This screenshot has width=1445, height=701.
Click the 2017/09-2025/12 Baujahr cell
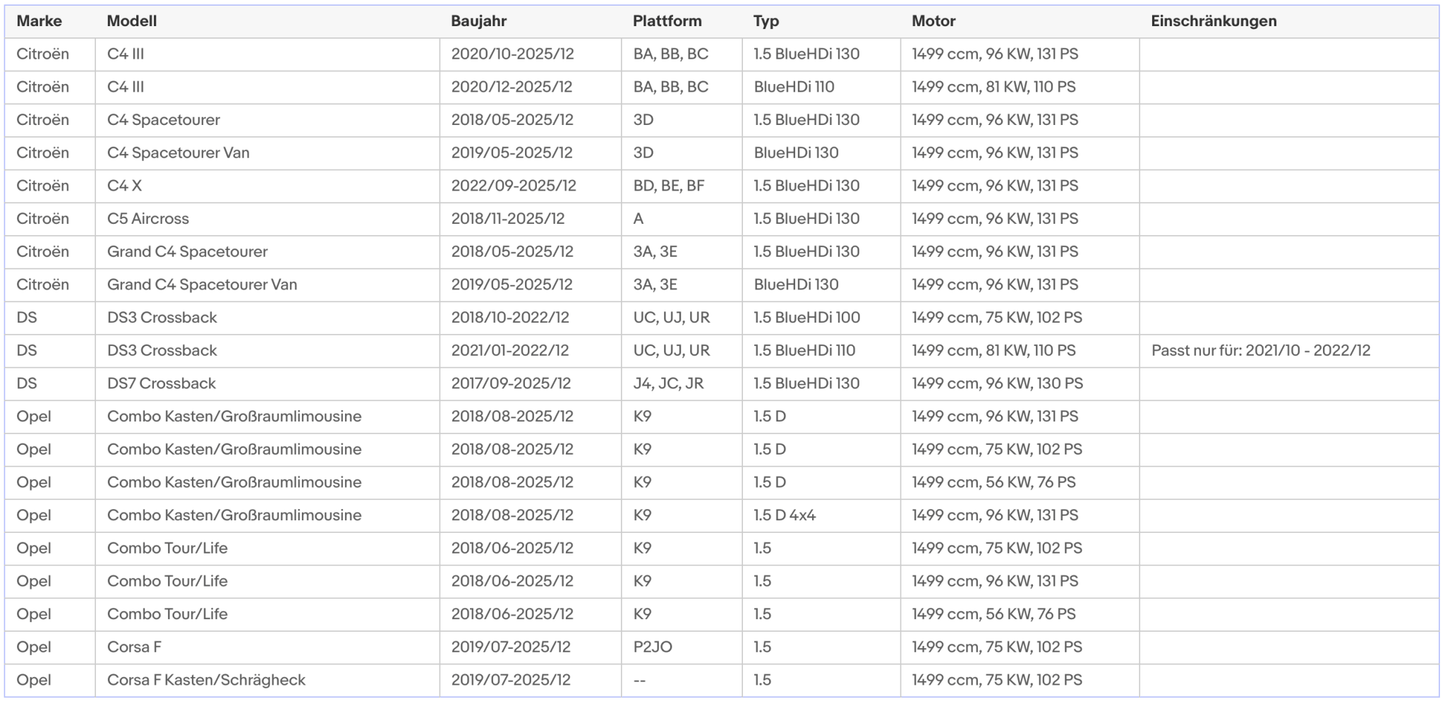click(511, 384)
